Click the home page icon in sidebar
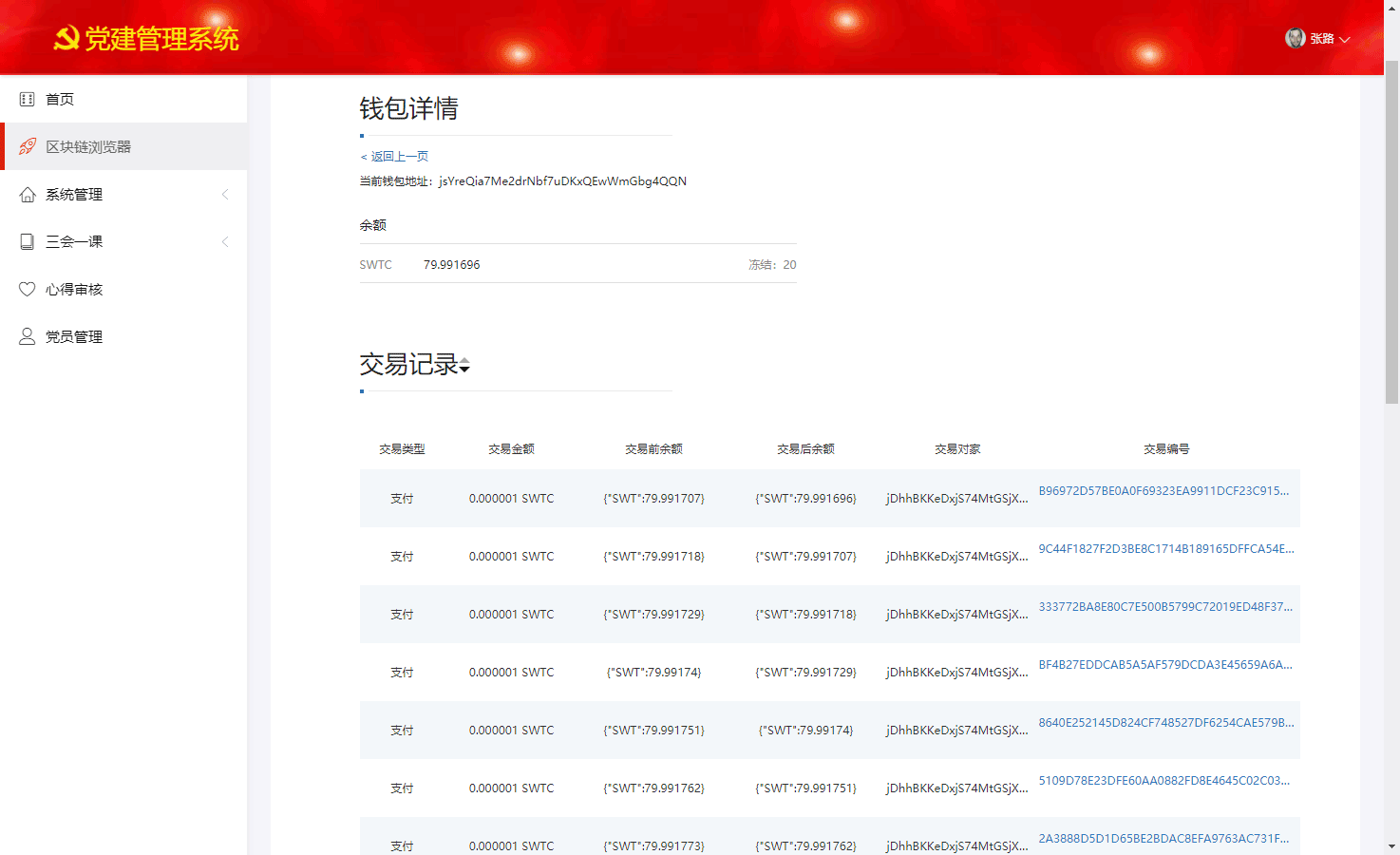 [27, 99]
